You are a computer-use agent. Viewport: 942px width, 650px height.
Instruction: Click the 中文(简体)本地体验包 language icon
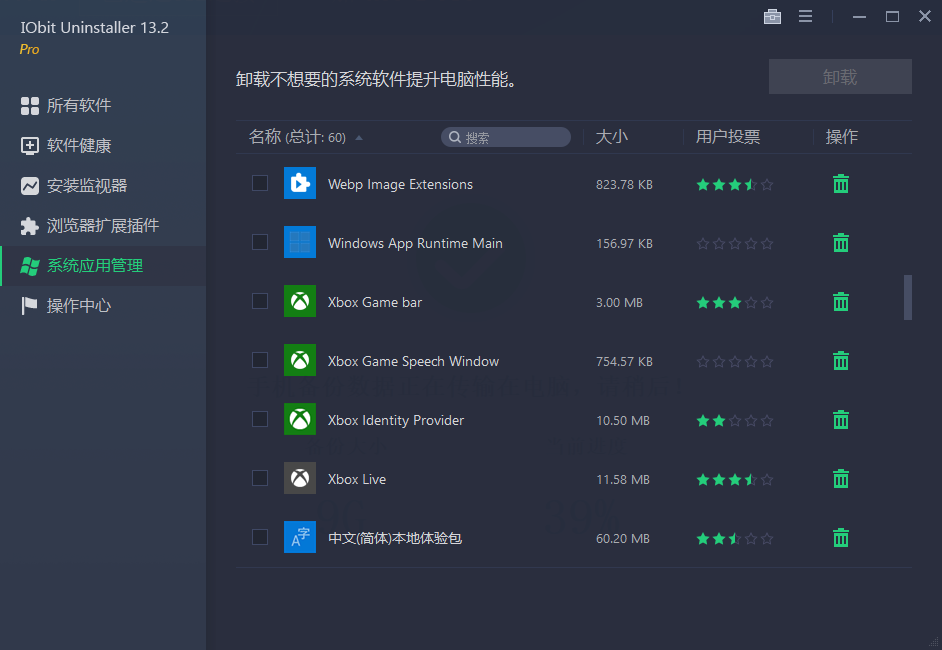[x=300, y=537]
